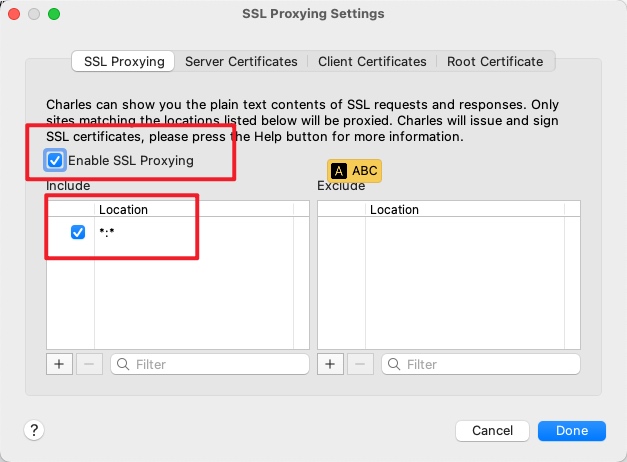Screen dimensions: 627x462
Task: Click the Include Location column header
Action: (194, 209)
